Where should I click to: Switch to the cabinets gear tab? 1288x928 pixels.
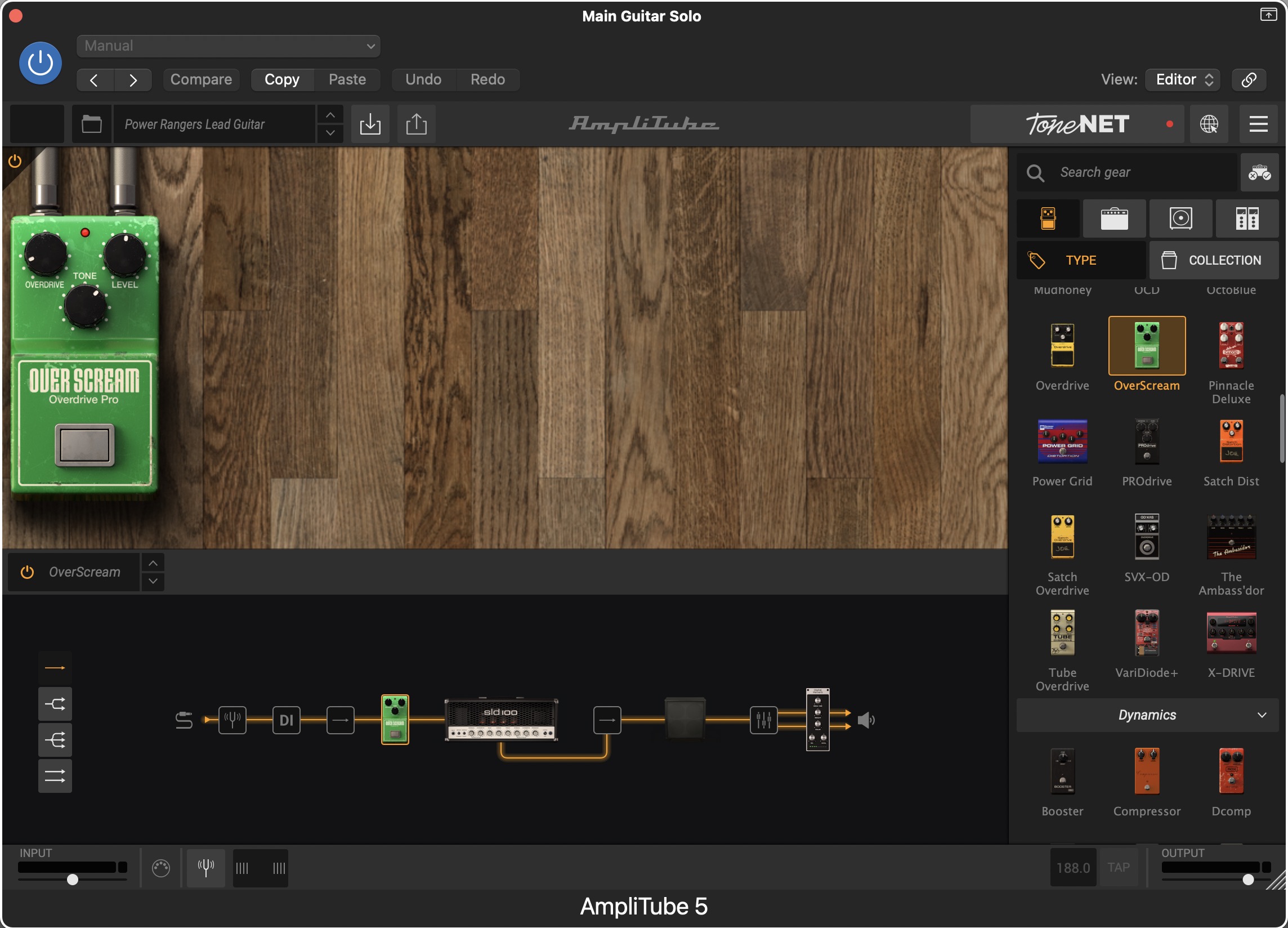tap(1180, 218)
